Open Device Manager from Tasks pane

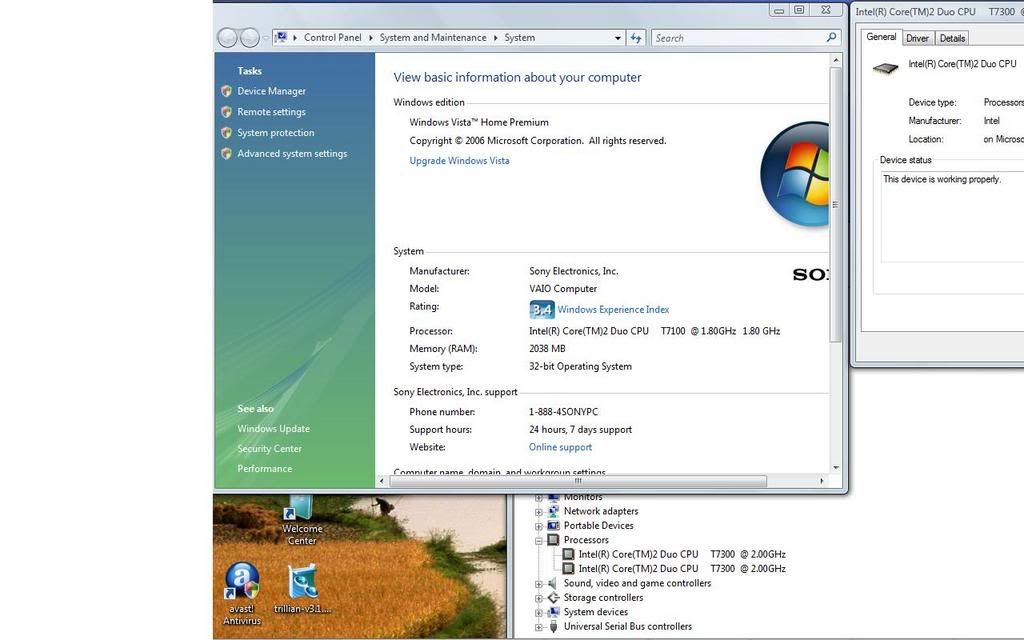pyautogui.click(x=271, y=91)
